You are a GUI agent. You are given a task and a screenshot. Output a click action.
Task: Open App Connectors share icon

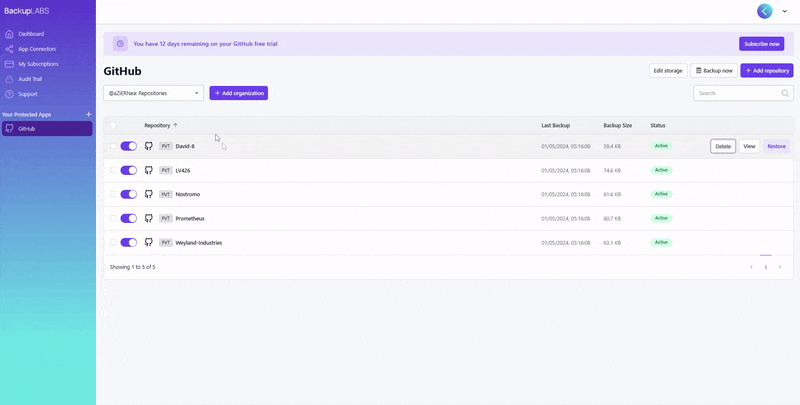click(x=9, y=49)
